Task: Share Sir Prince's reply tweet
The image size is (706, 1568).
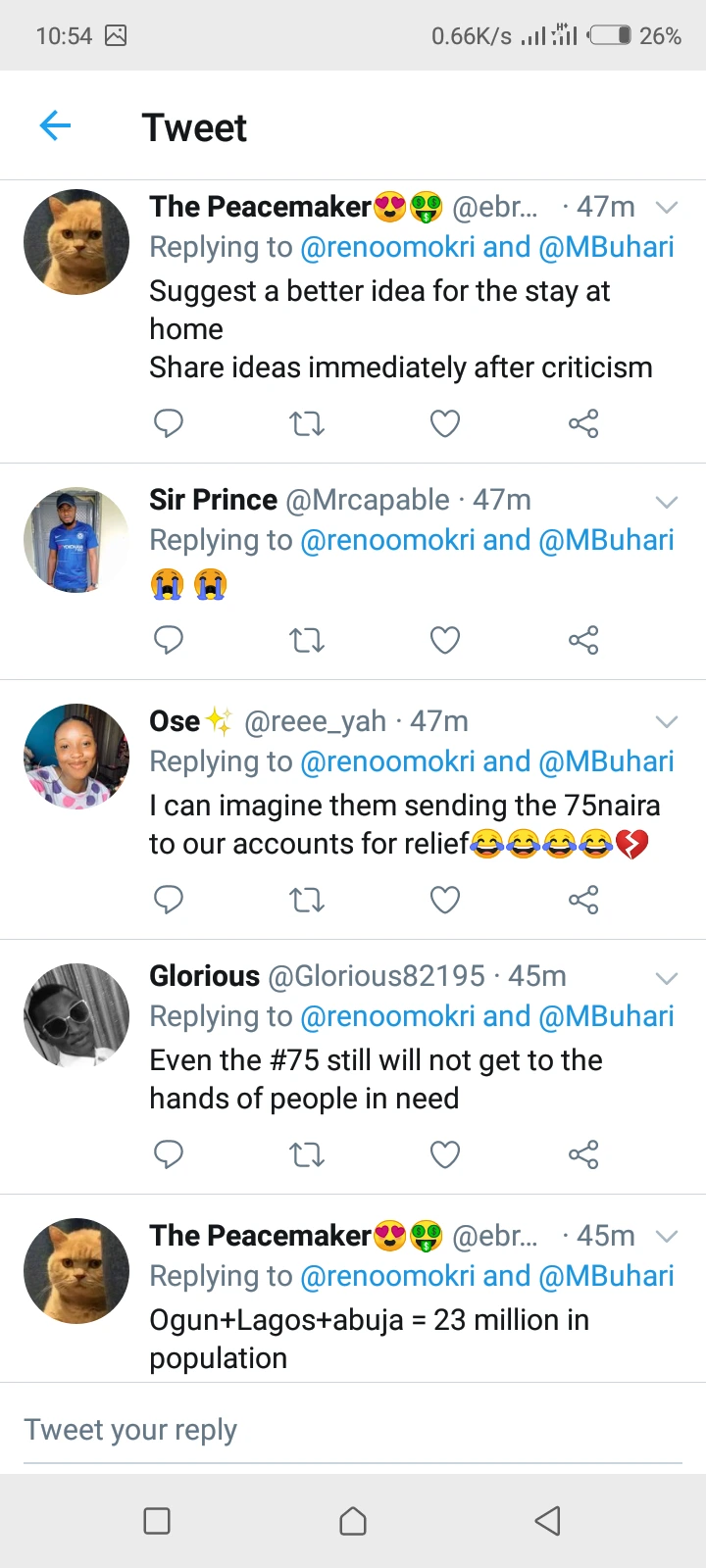Action: (583, 641)
